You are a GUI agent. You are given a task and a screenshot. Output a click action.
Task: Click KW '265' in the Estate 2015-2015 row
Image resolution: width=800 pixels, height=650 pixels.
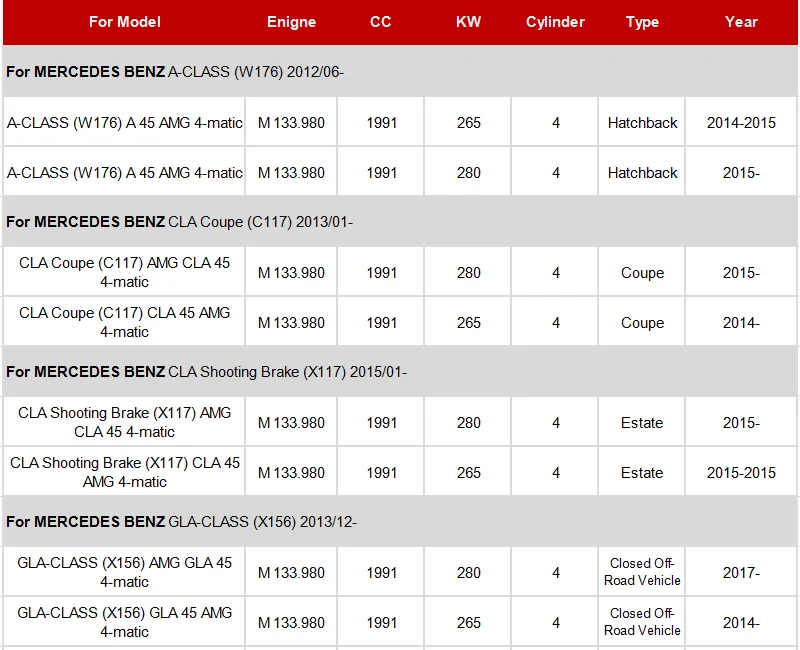(x=468, y=472)
